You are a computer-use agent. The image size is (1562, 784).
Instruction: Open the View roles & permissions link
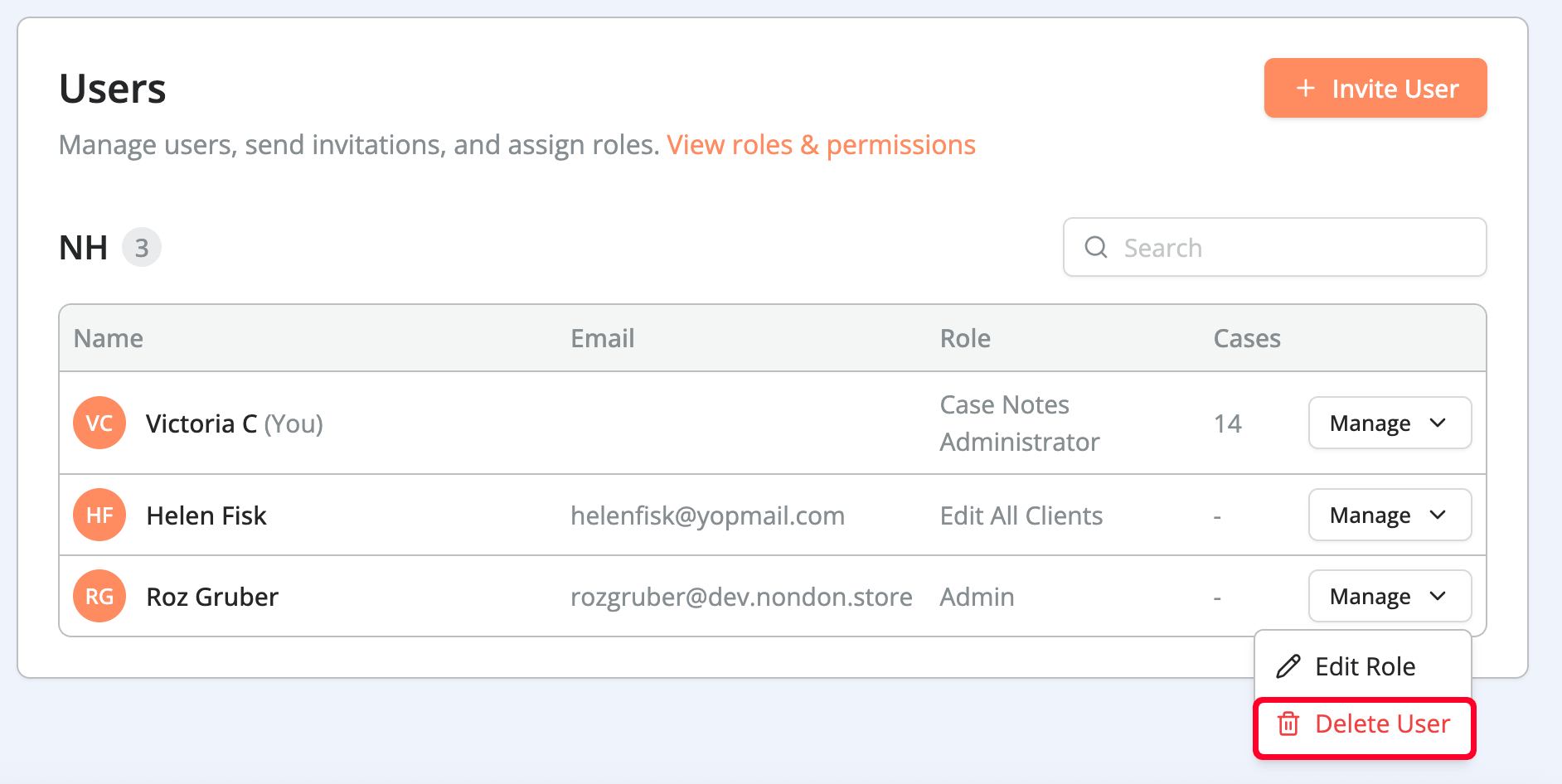tap(821, 145)
